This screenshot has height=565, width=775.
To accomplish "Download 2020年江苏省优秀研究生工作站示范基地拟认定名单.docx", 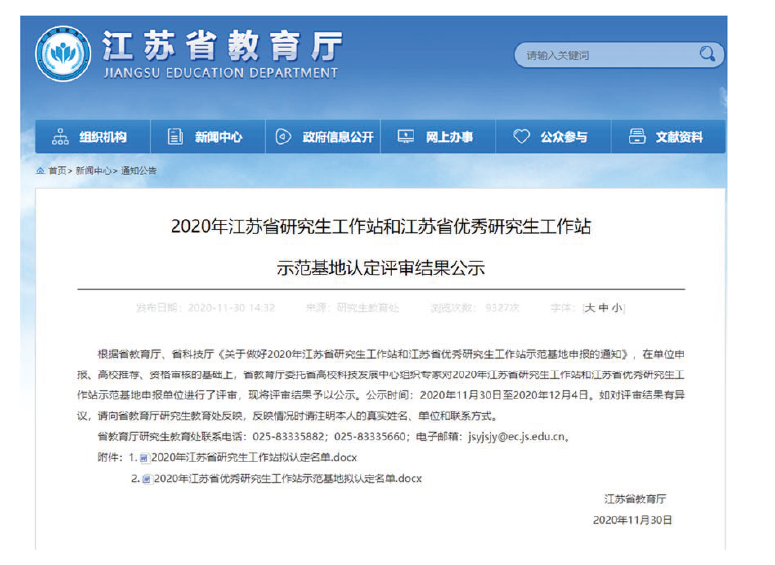I will [288, 478].
